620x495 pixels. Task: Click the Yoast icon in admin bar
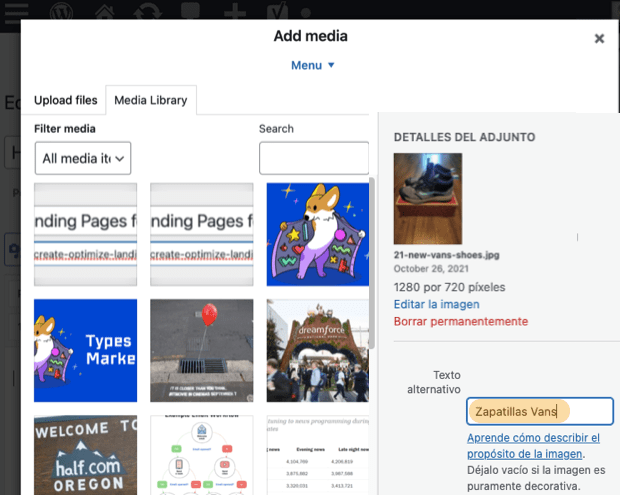point(277,11)
